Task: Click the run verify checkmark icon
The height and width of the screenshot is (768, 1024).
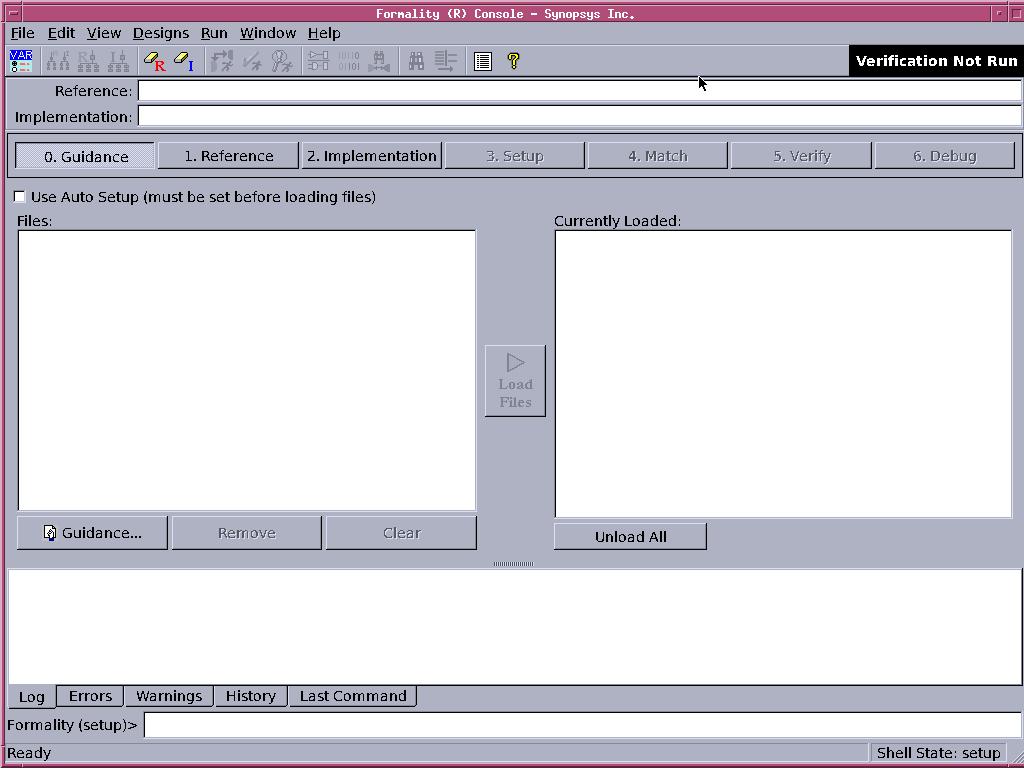Action: coord(252,61)
